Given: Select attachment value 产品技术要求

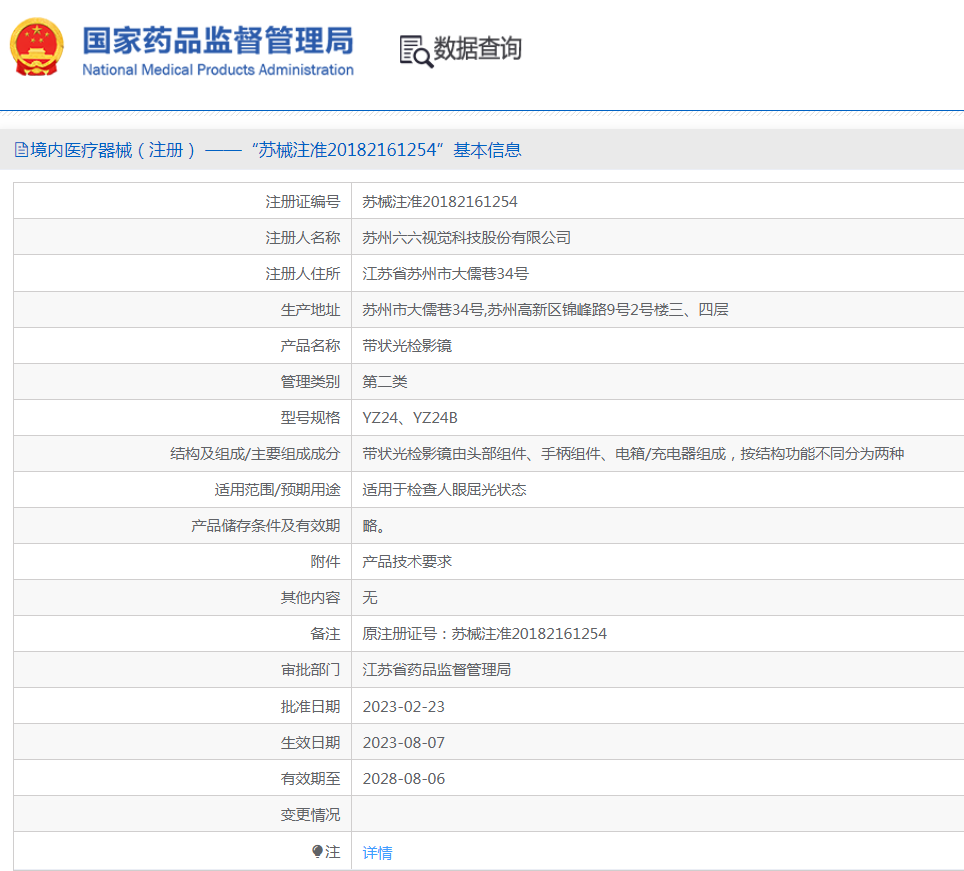Looking at the screenshot, I should [x=407, y=562].
